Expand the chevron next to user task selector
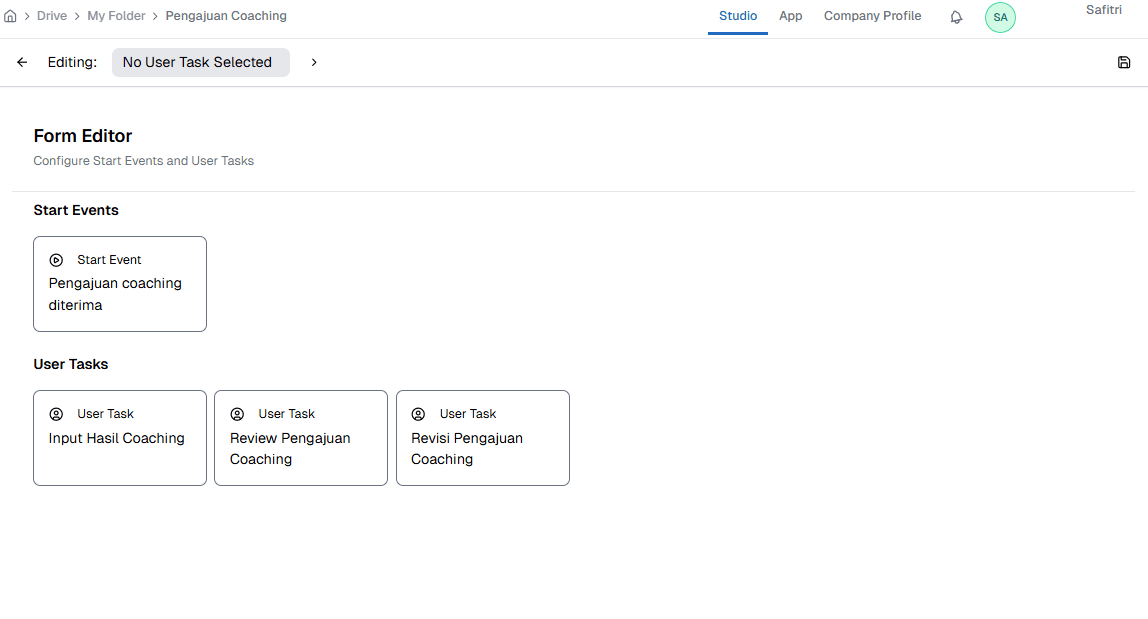The image size is (1148, 619). [314, 62]
